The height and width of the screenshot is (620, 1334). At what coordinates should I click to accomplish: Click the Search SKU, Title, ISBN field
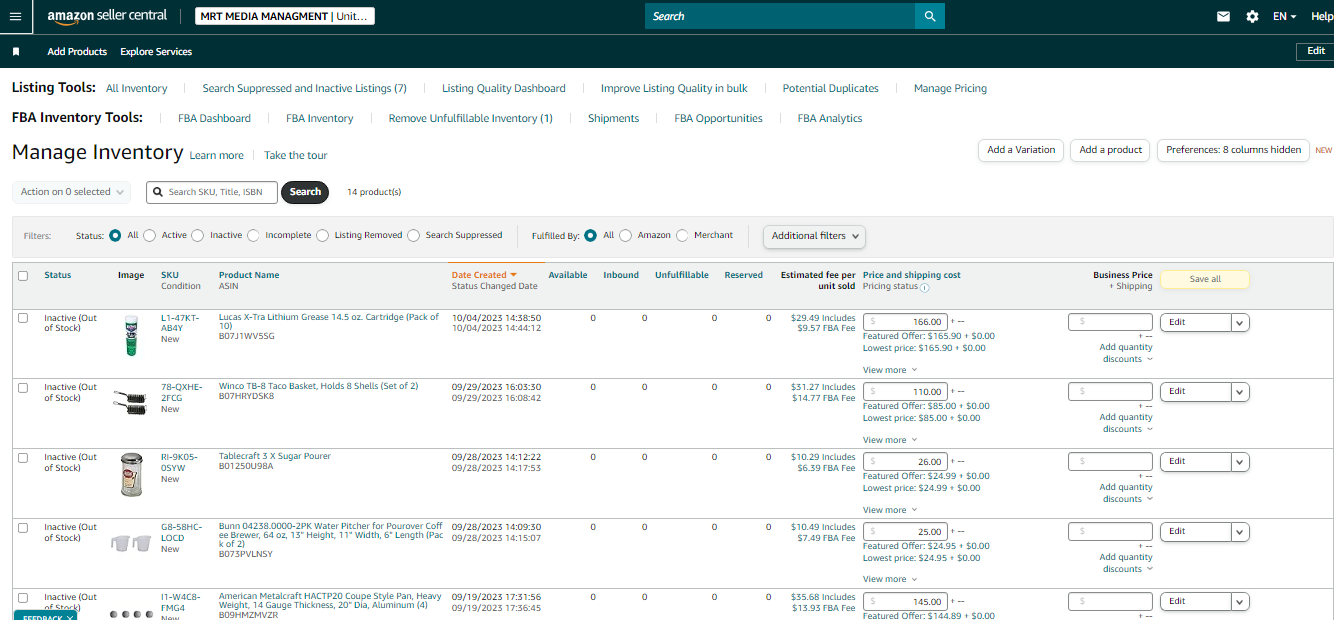[212, 192]
